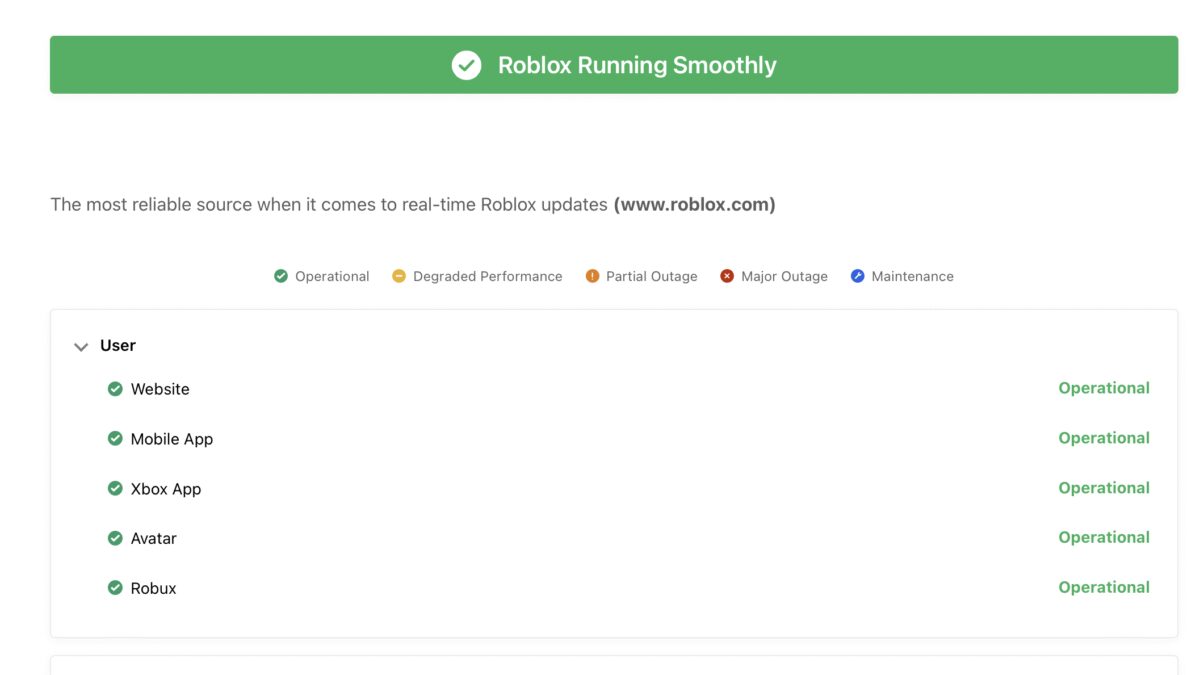Click the red Major Outage legend icon
1200x675 pixels.
click(727, 276)
